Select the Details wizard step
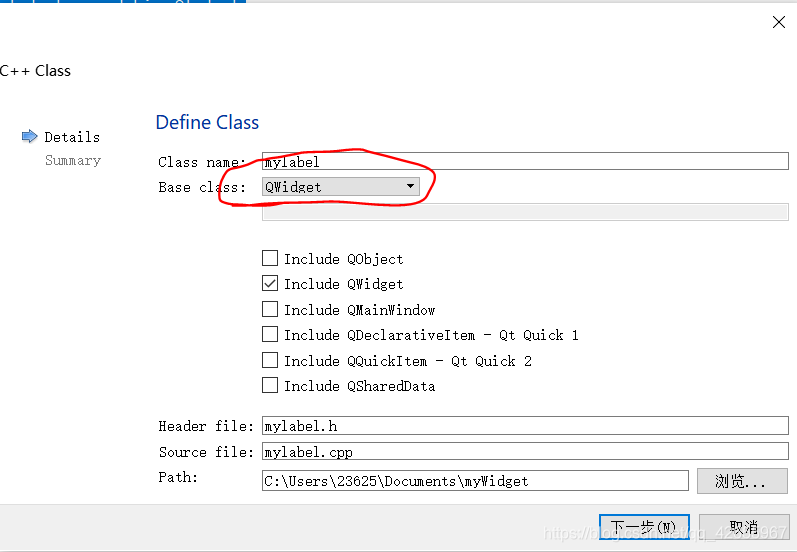Viewport: 797px width, 552px height. [x=72, y=137]
